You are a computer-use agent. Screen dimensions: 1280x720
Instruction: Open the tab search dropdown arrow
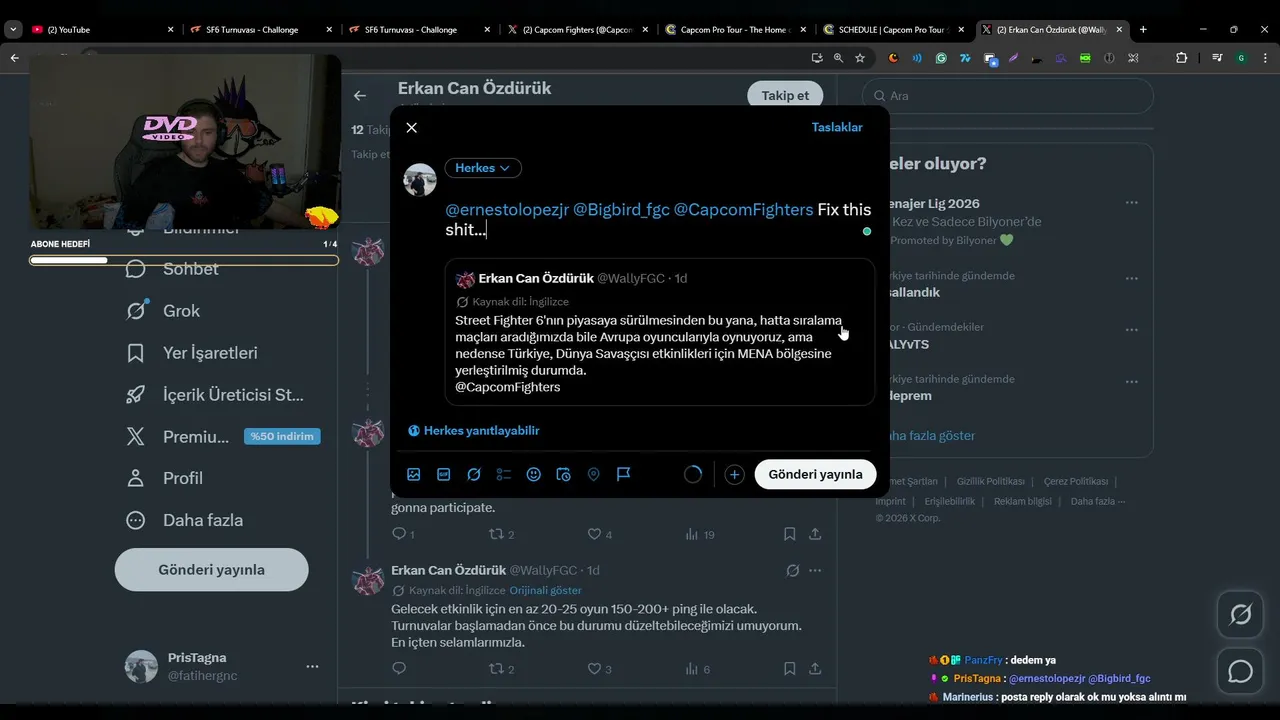coord(13,29)
